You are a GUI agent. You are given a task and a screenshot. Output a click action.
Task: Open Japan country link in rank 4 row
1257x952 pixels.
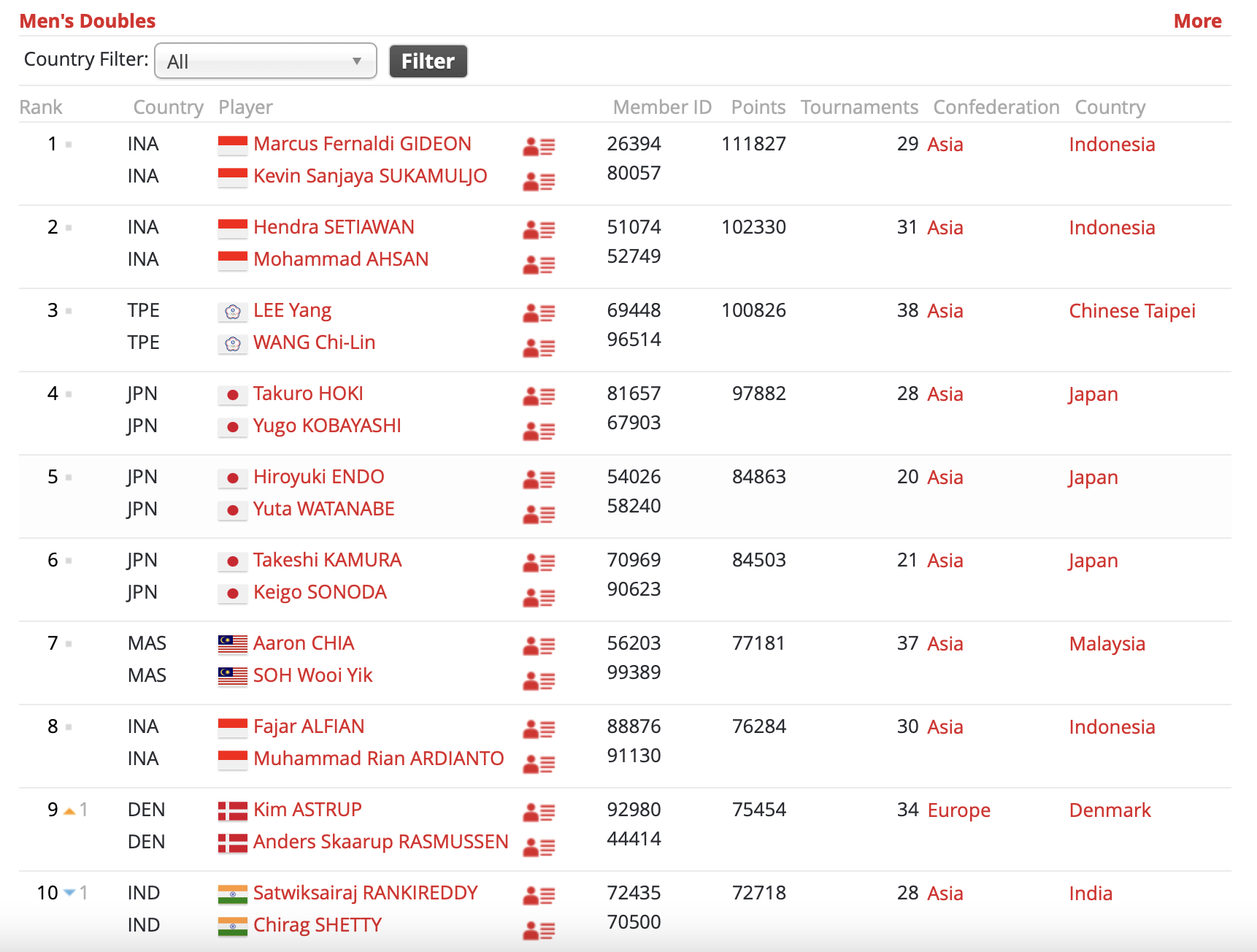pos(1093,394)
